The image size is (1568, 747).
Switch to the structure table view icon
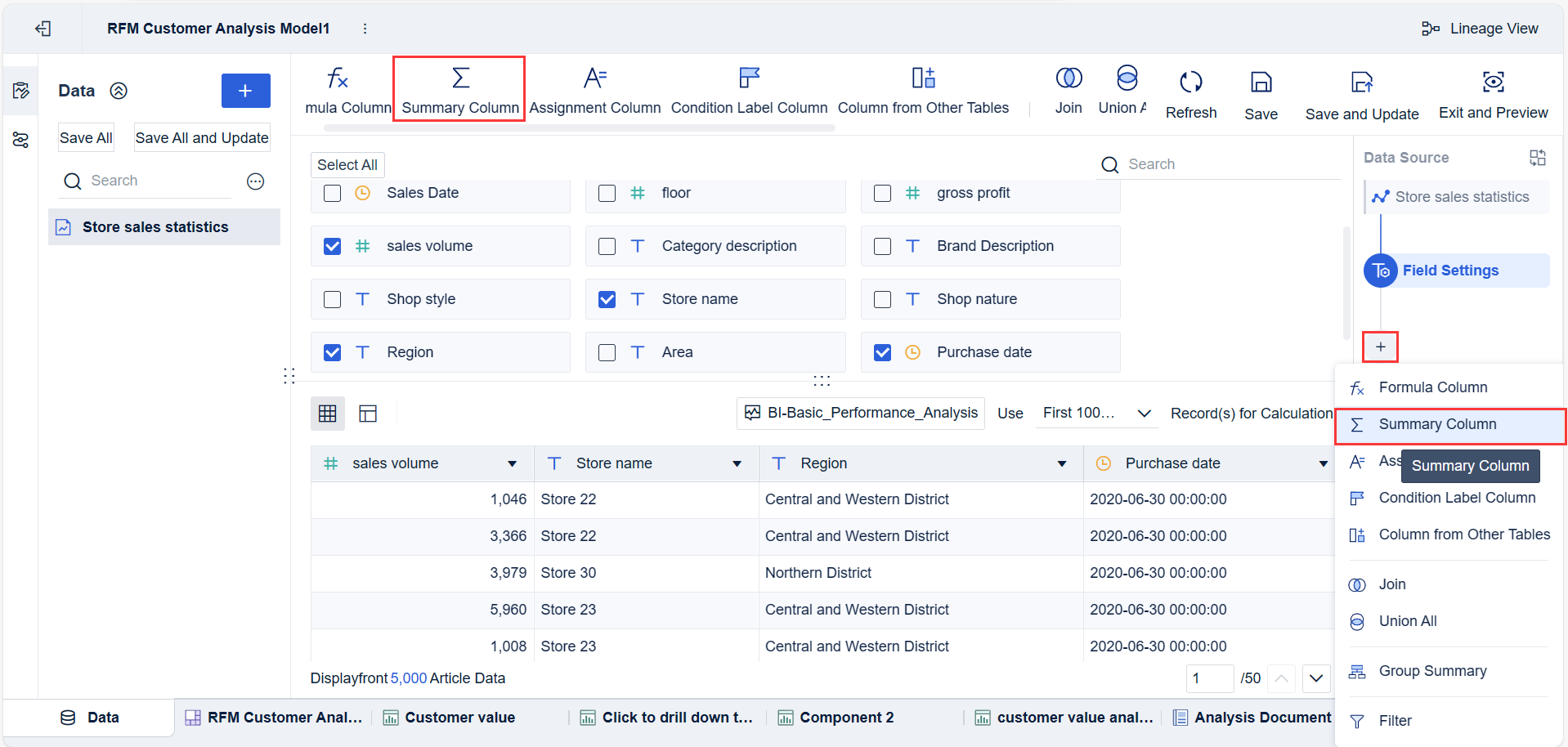(368, 414)
